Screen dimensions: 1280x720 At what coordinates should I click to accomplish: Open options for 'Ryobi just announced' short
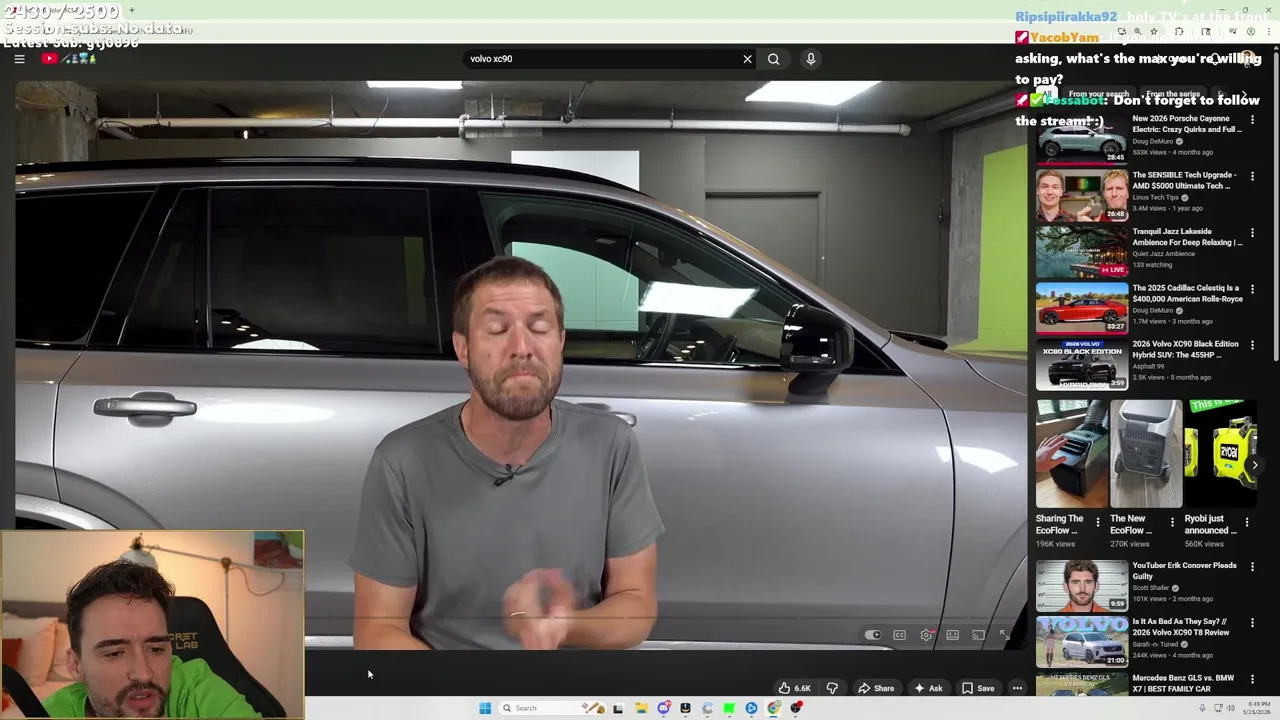pyautogui.click(x=1246, y=522)
